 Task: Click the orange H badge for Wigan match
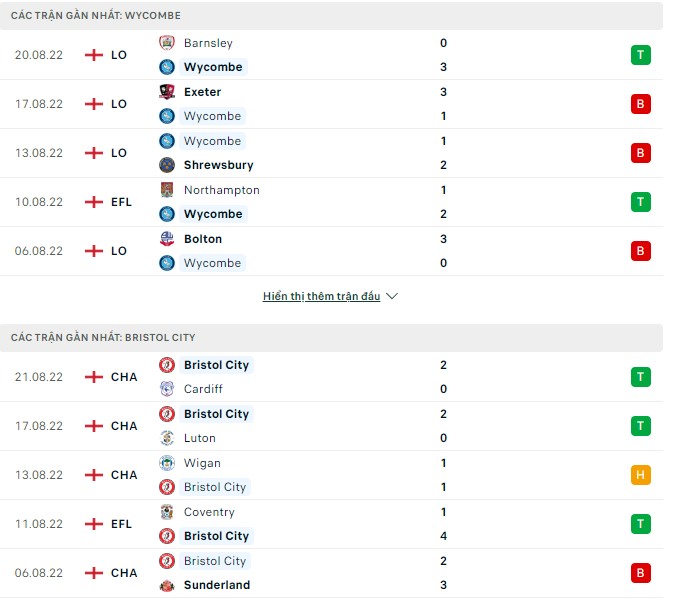[640, 475]
